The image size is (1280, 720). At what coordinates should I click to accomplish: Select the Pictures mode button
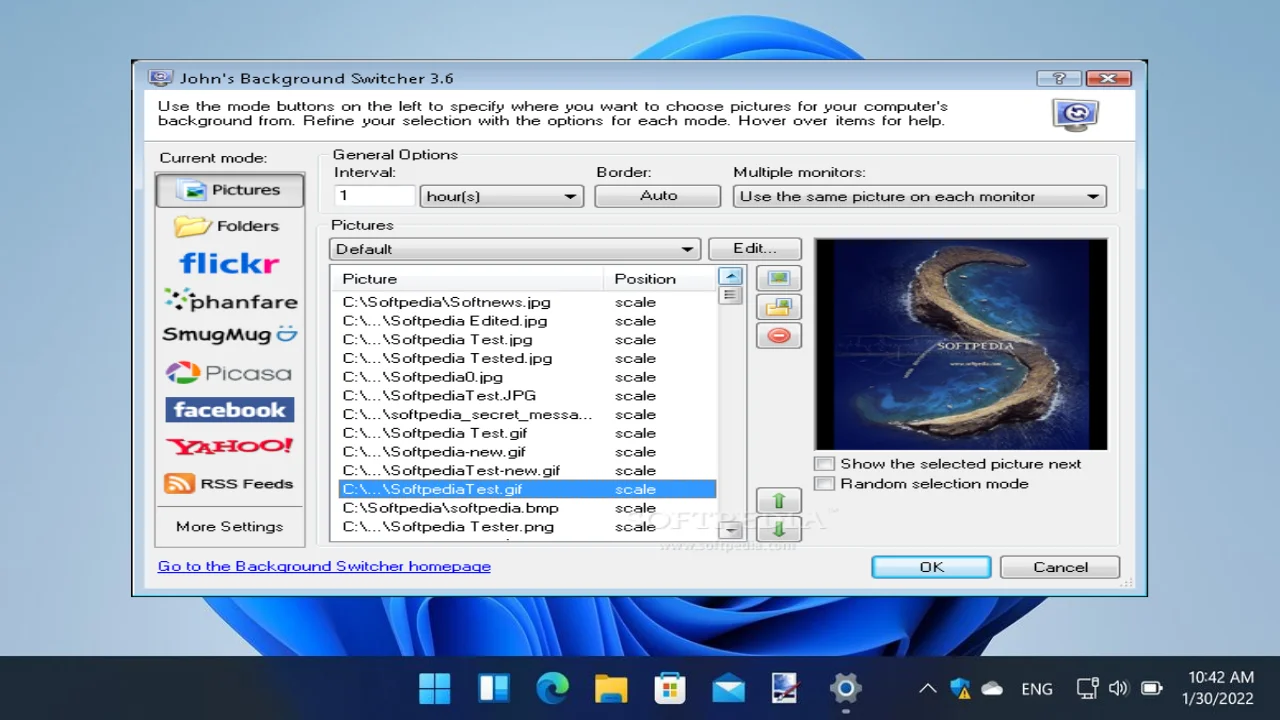230,190
